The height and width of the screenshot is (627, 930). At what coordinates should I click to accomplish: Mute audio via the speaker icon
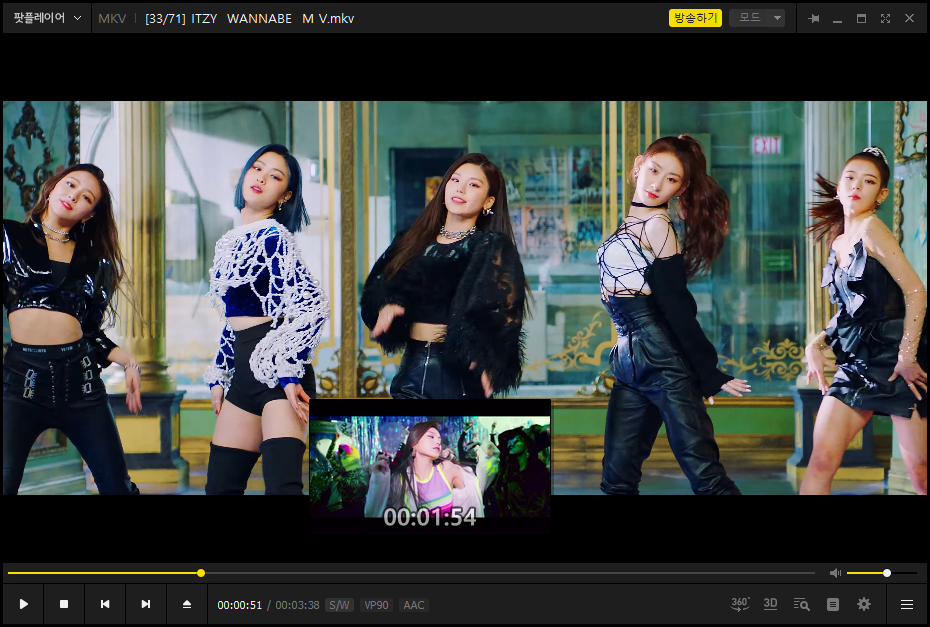pyautogui.click(x=835, y=572)
